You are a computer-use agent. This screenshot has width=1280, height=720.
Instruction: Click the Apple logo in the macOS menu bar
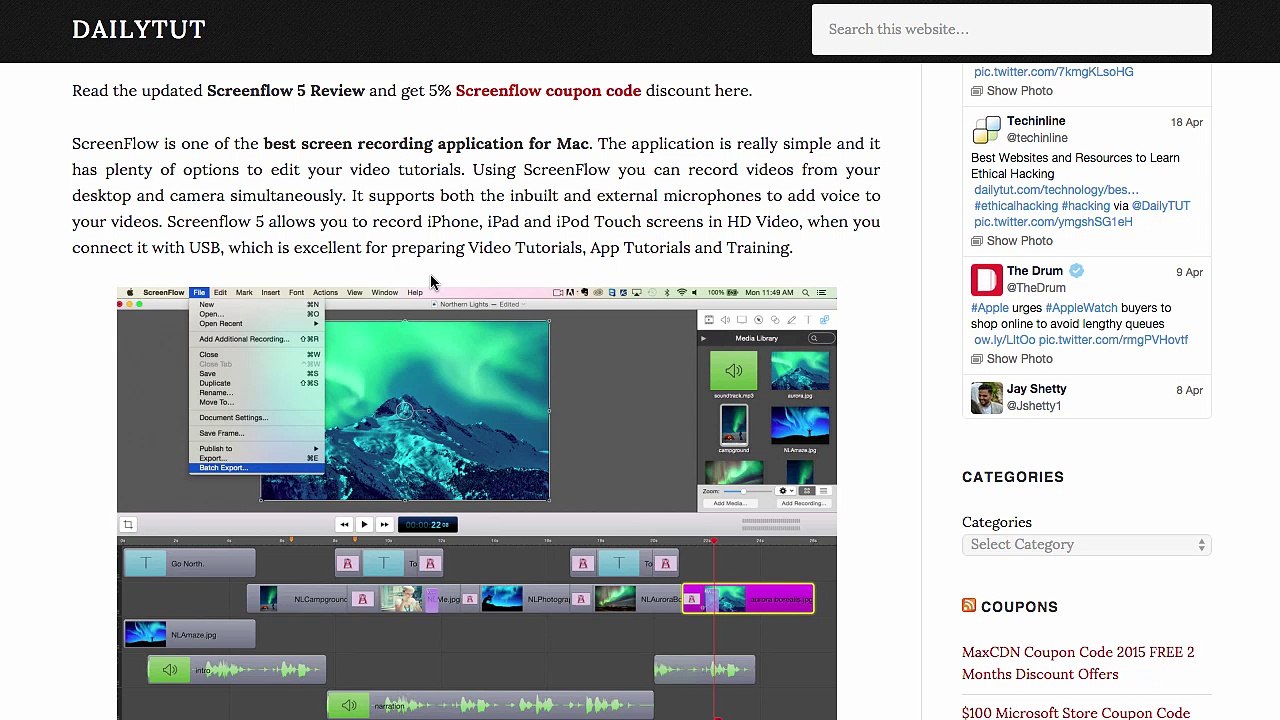[129, 293]
